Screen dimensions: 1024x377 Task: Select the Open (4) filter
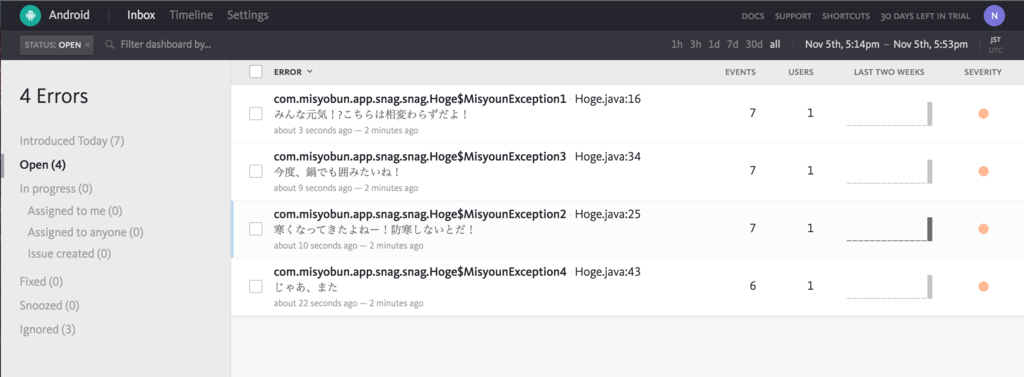(42, 165)
